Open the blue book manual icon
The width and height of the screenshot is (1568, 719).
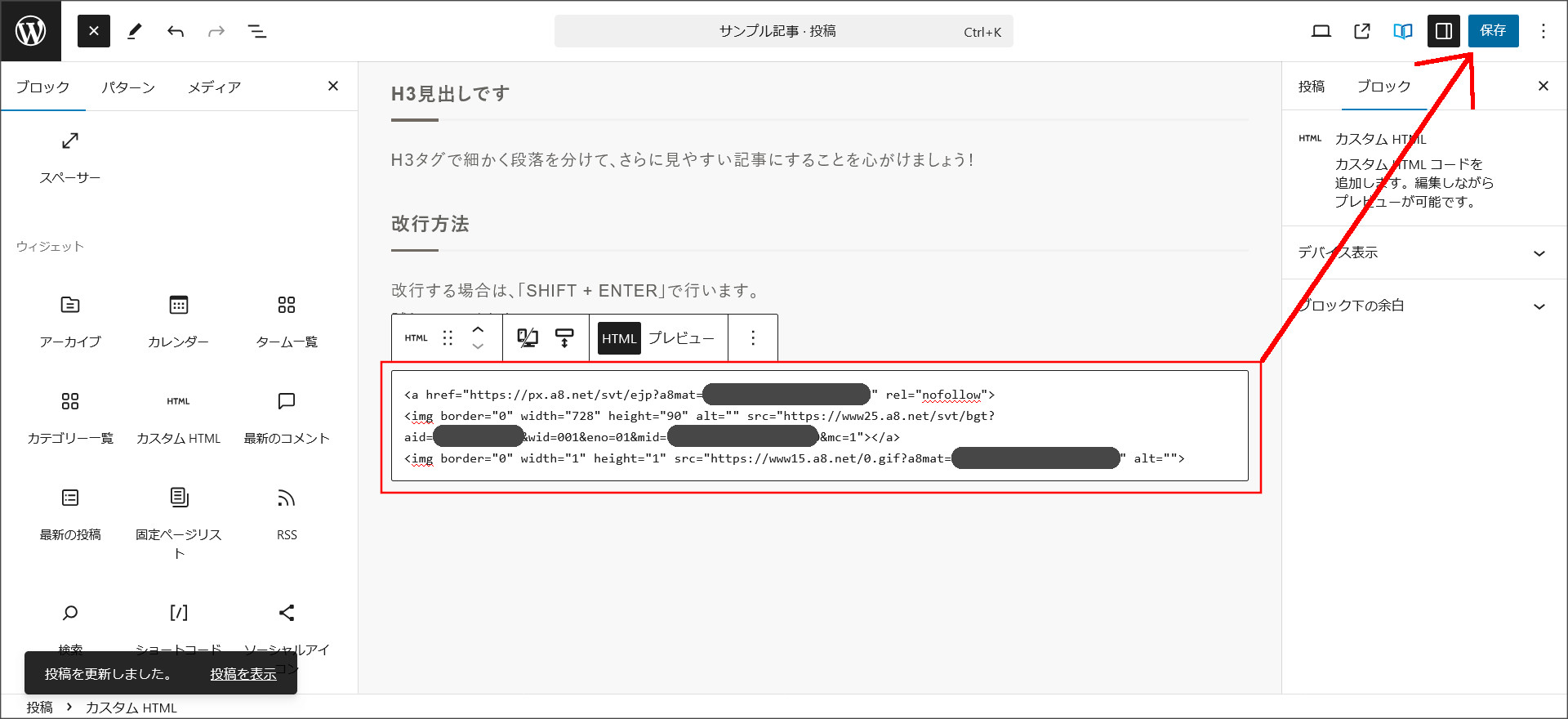1402,31
